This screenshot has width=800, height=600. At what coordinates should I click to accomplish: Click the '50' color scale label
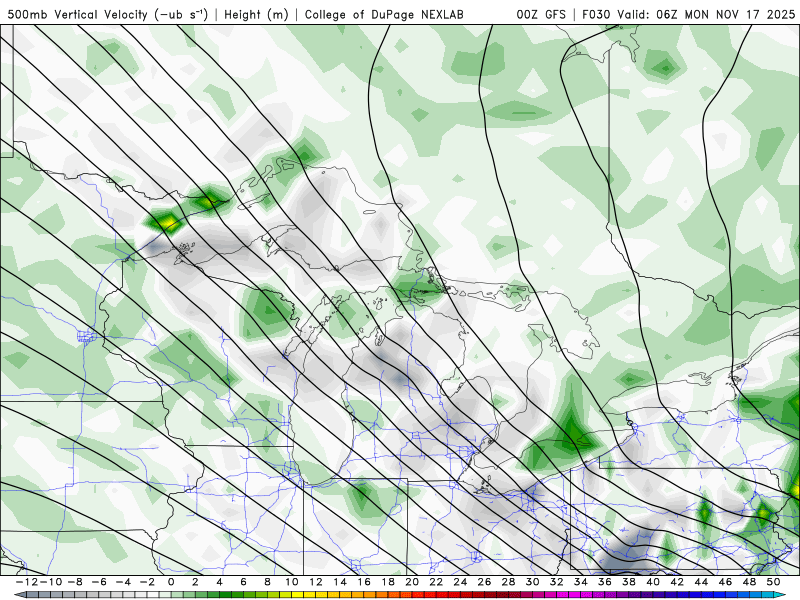point(773,582)
